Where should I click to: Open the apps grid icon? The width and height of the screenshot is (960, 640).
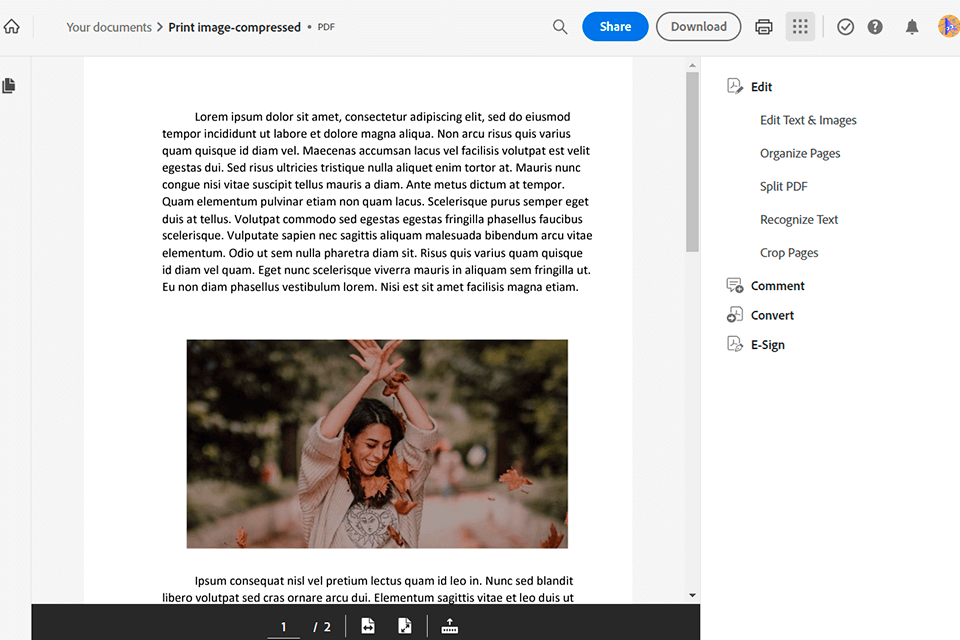[800, 26]
